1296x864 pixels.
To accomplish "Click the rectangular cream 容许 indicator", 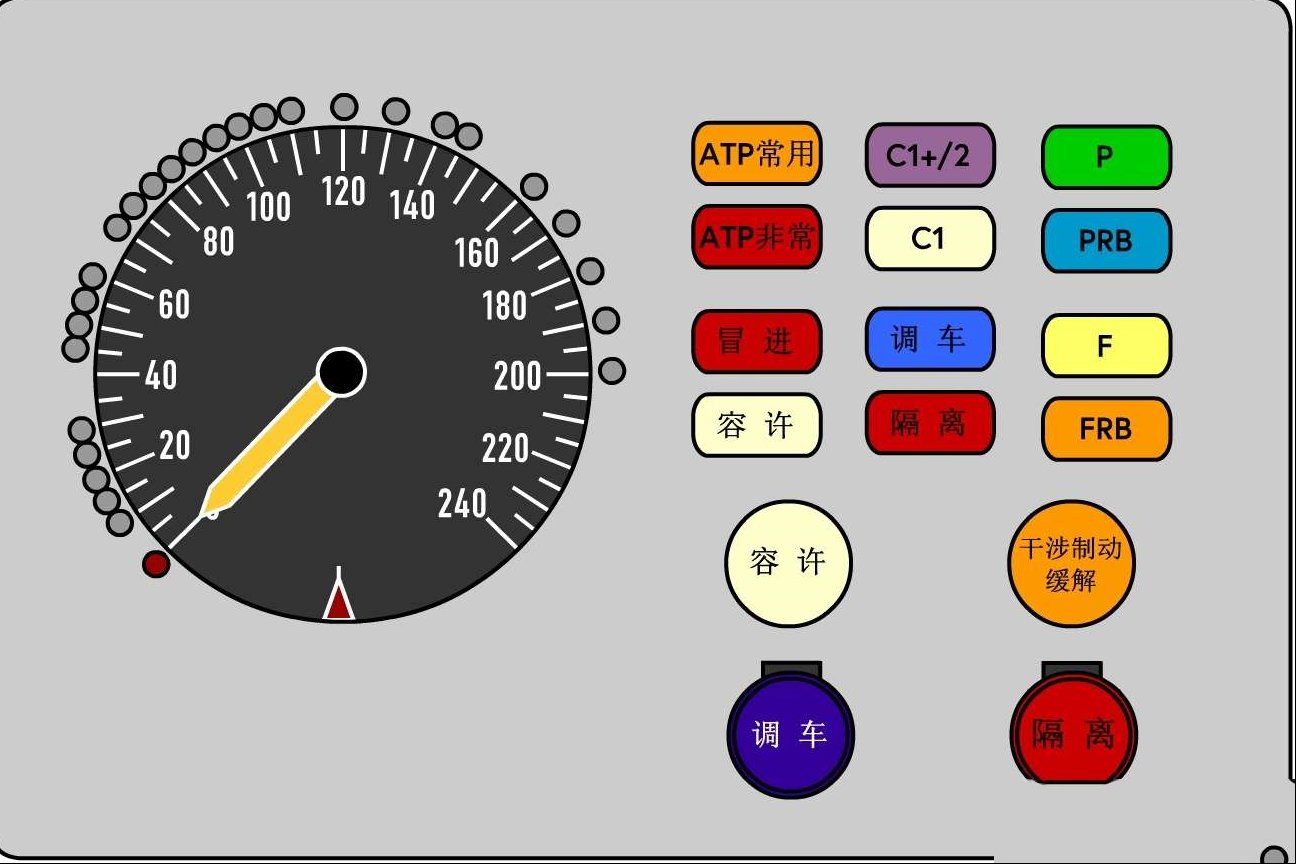I will pyautogui.click(x=757, y=425).
